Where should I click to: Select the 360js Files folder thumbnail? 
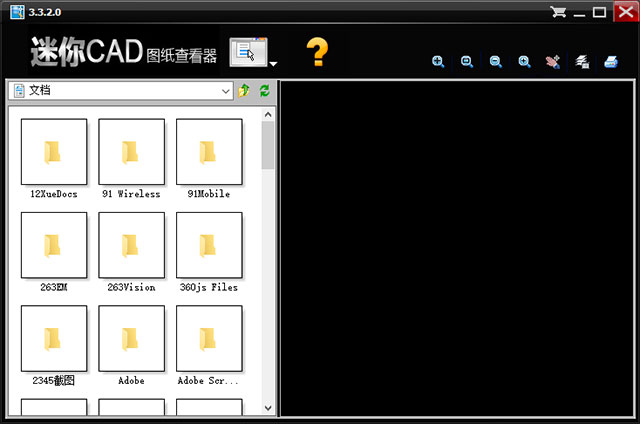(209, 245)
